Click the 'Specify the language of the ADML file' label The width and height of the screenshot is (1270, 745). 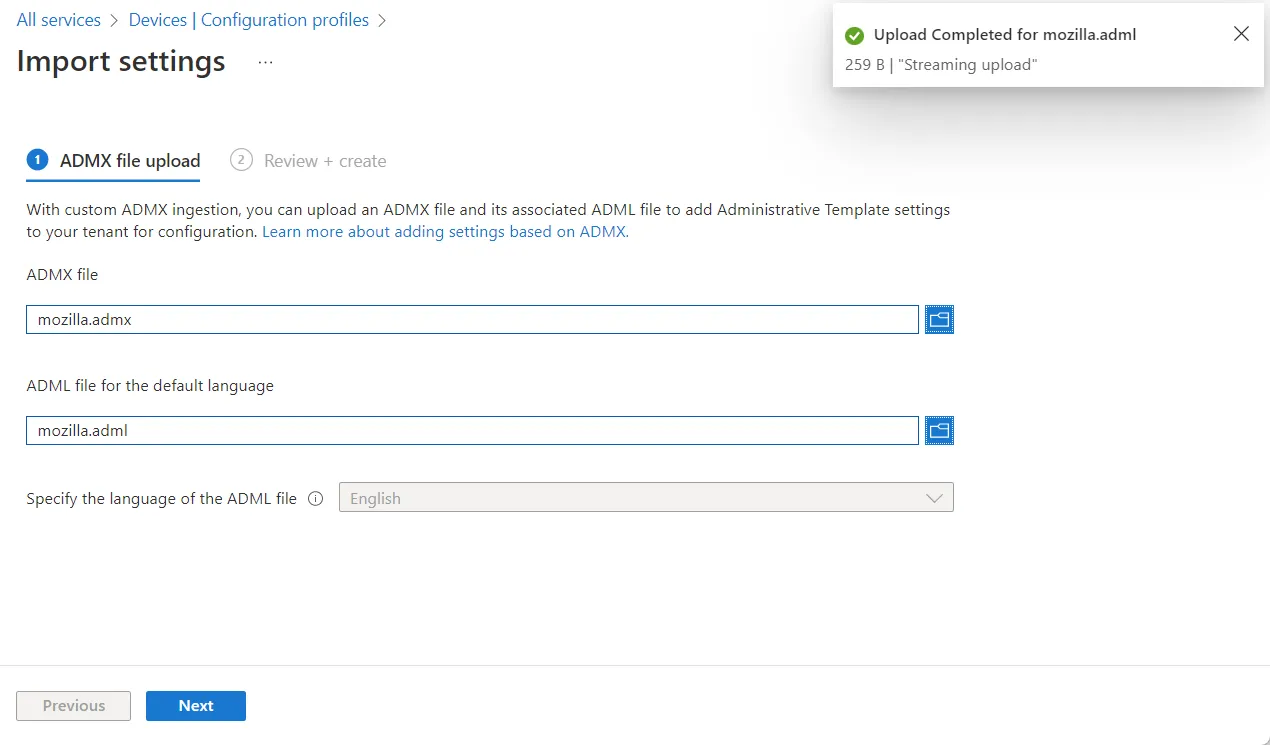(x=161, y=498)
